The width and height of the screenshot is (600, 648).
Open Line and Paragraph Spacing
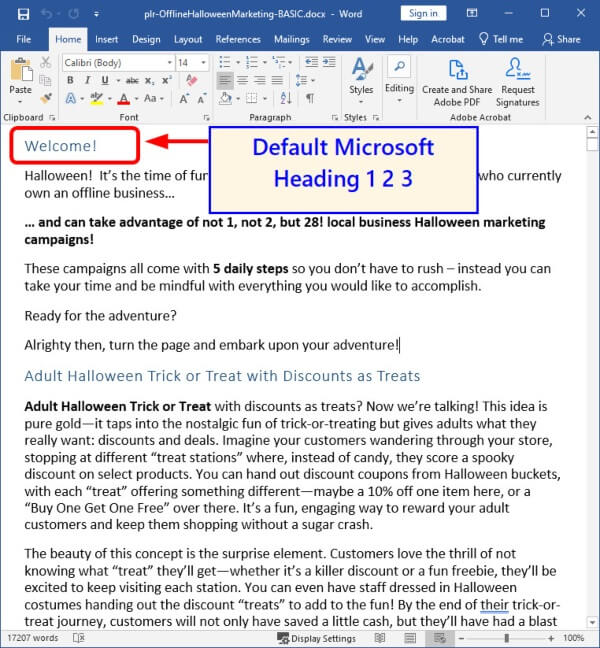[x=301, y=80]
